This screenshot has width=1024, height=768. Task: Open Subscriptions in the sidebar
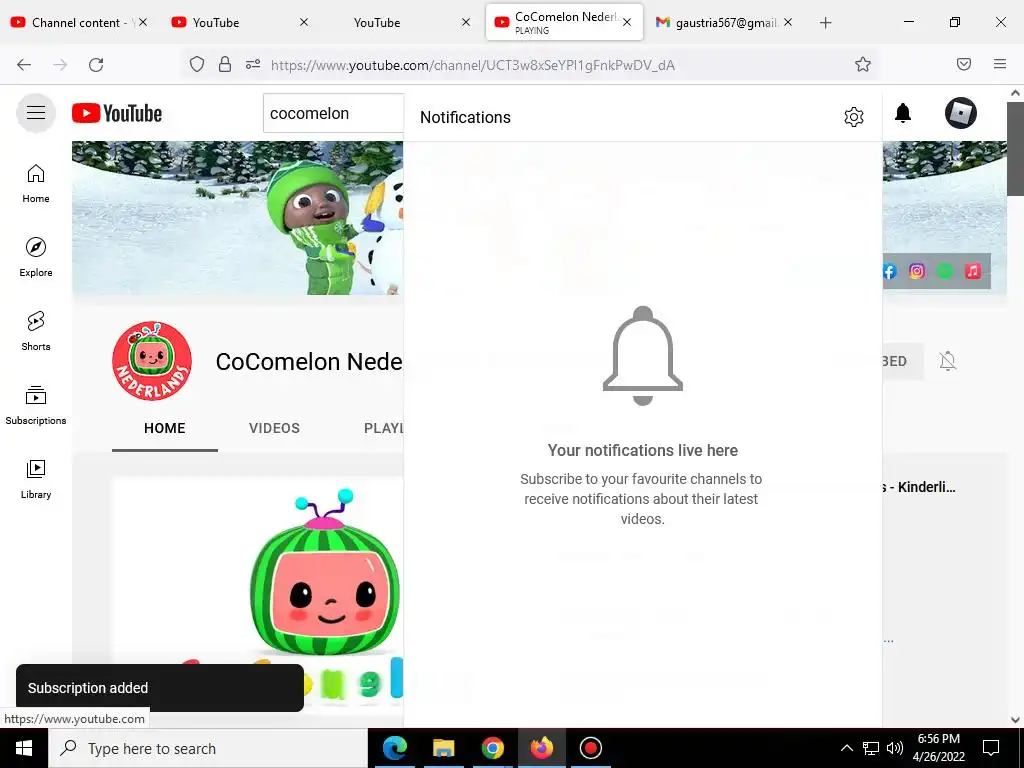point(36,405)
